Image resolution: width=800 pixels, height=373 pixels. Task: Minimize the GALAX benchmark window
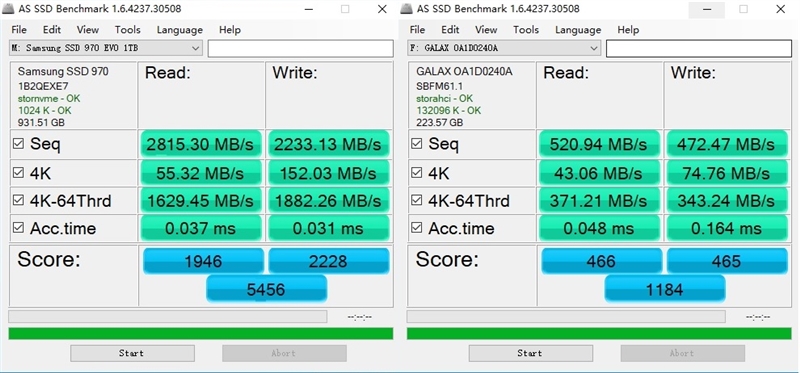click(707, 9)
